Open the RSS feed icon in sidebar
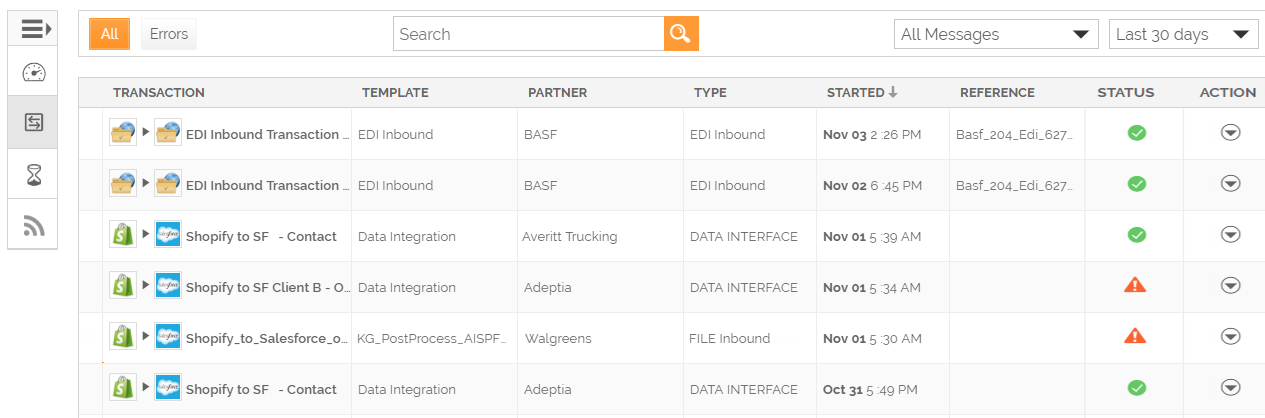 (x=33, y=225)
